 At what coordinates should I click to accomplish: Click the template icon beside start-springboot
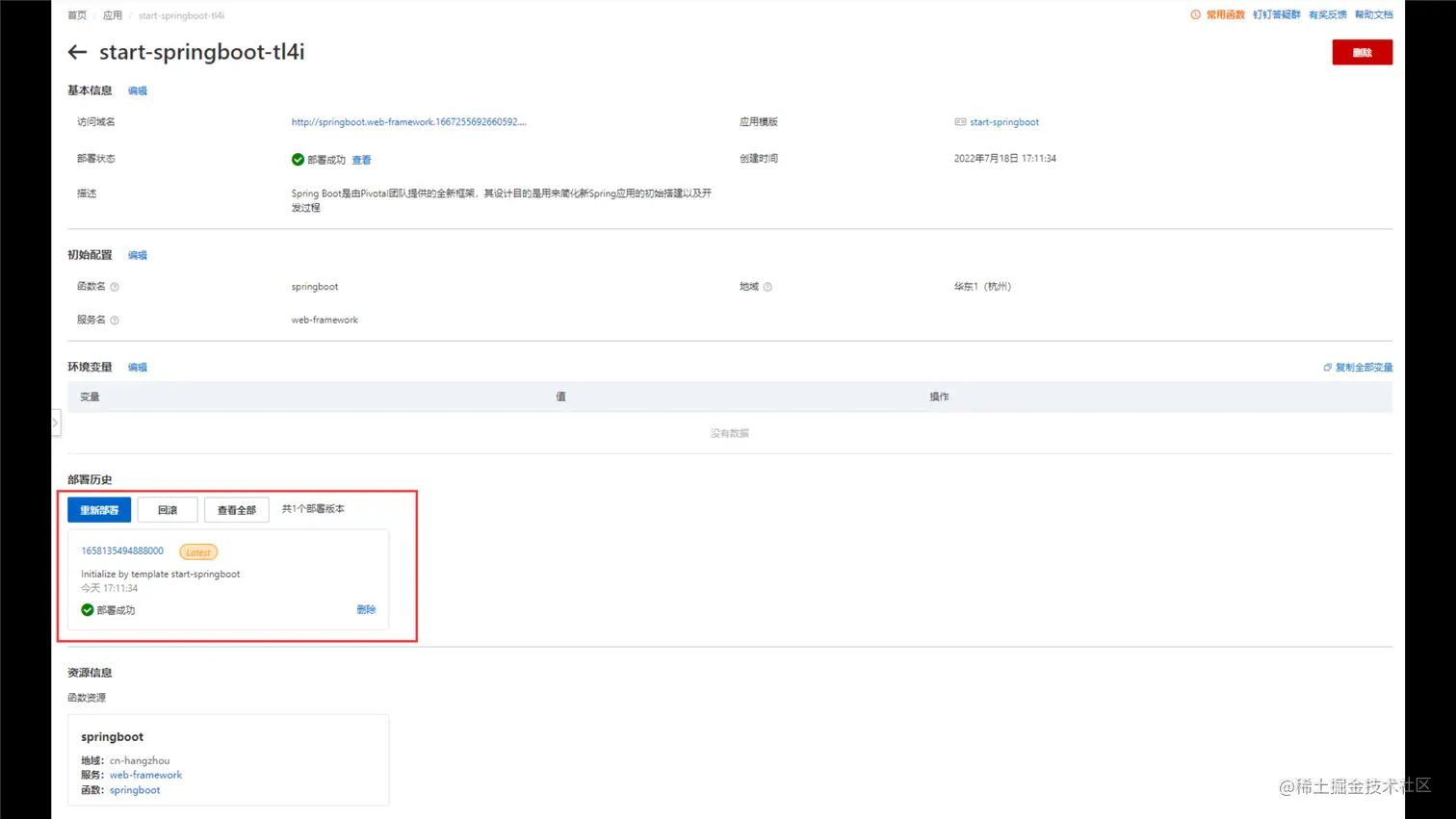coord(960,122)
